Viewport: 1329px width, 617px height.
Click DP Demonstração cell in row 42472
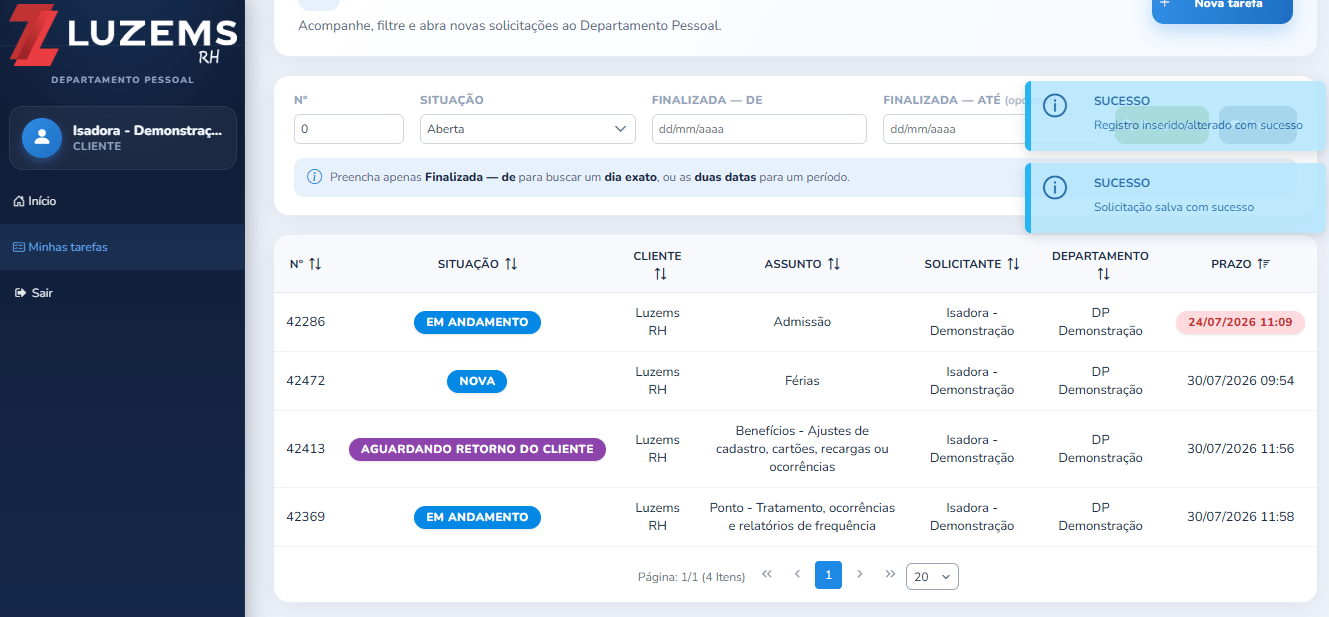1100,381
